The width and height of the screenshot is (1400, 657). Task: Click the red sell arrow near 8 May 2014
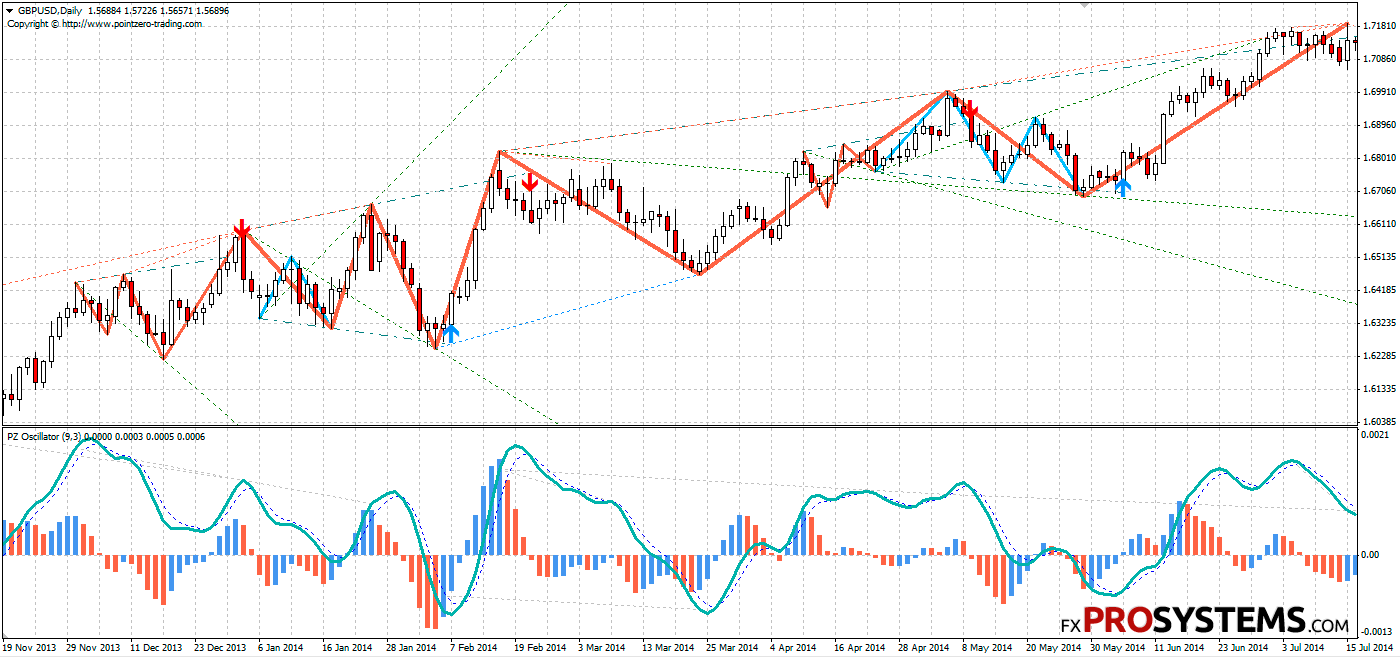point(969,110)
